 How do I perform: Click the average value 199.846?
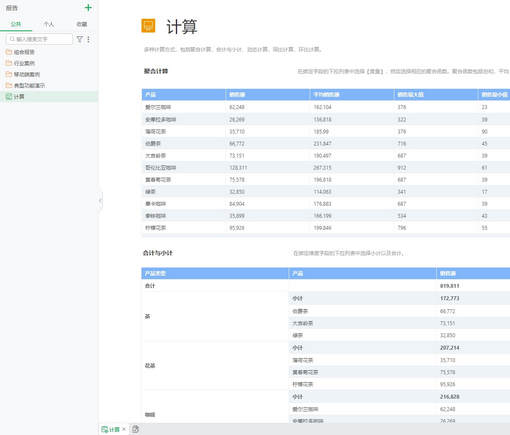pyautogui.click(x=322, y=228)
